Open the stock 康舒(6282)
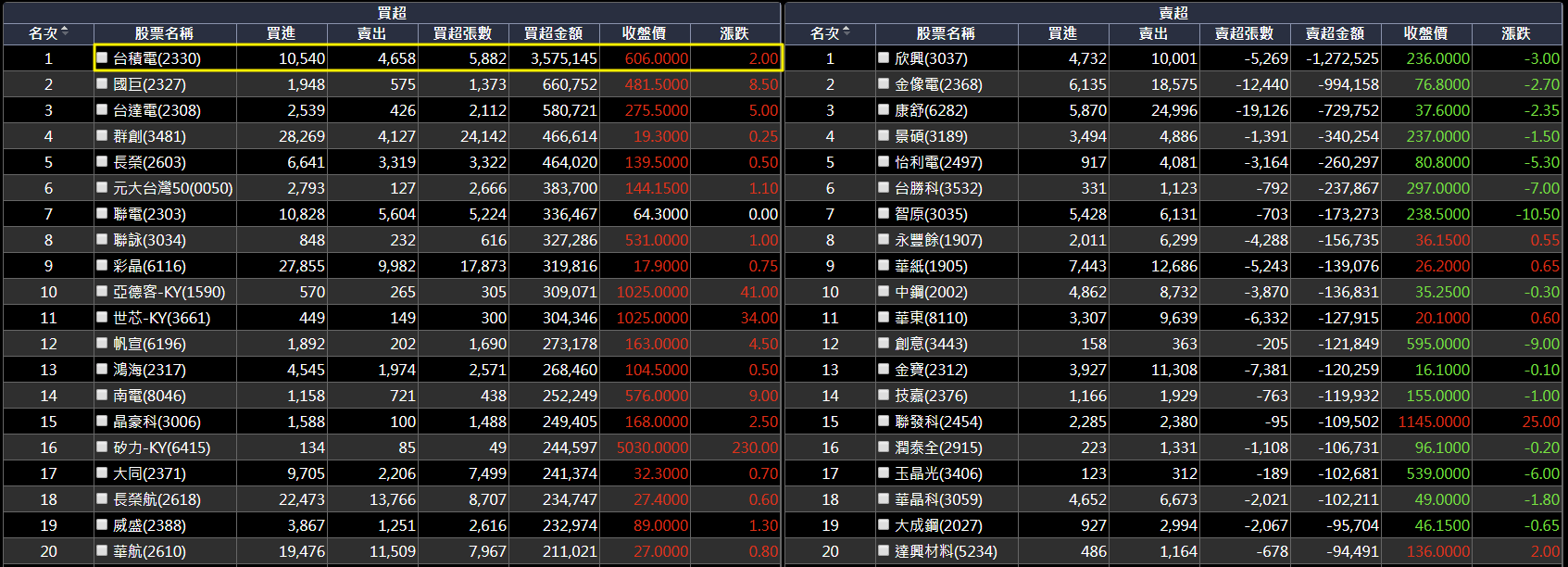 tap(931, 110)
